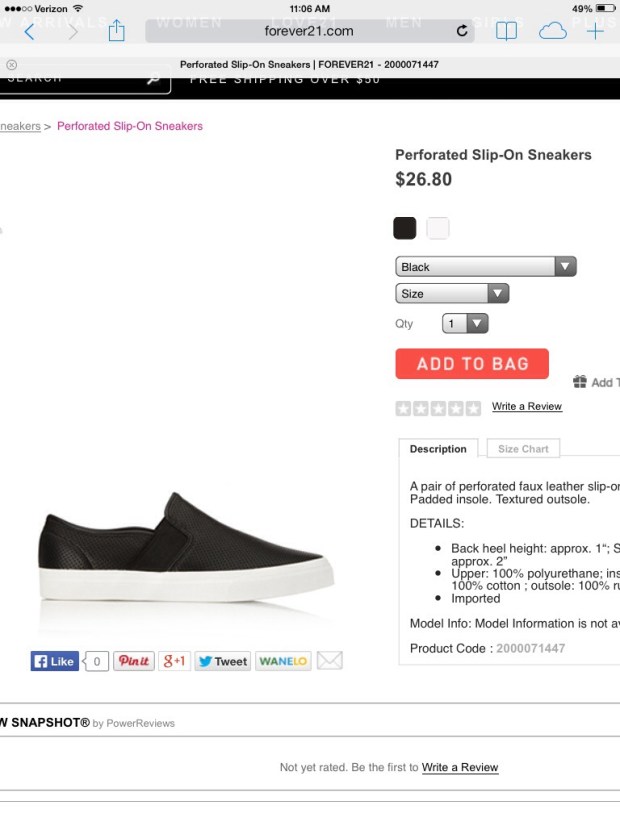620x826 pixels.
Task: Open the Safari bookmarks book icon
Action: (507, 31)
